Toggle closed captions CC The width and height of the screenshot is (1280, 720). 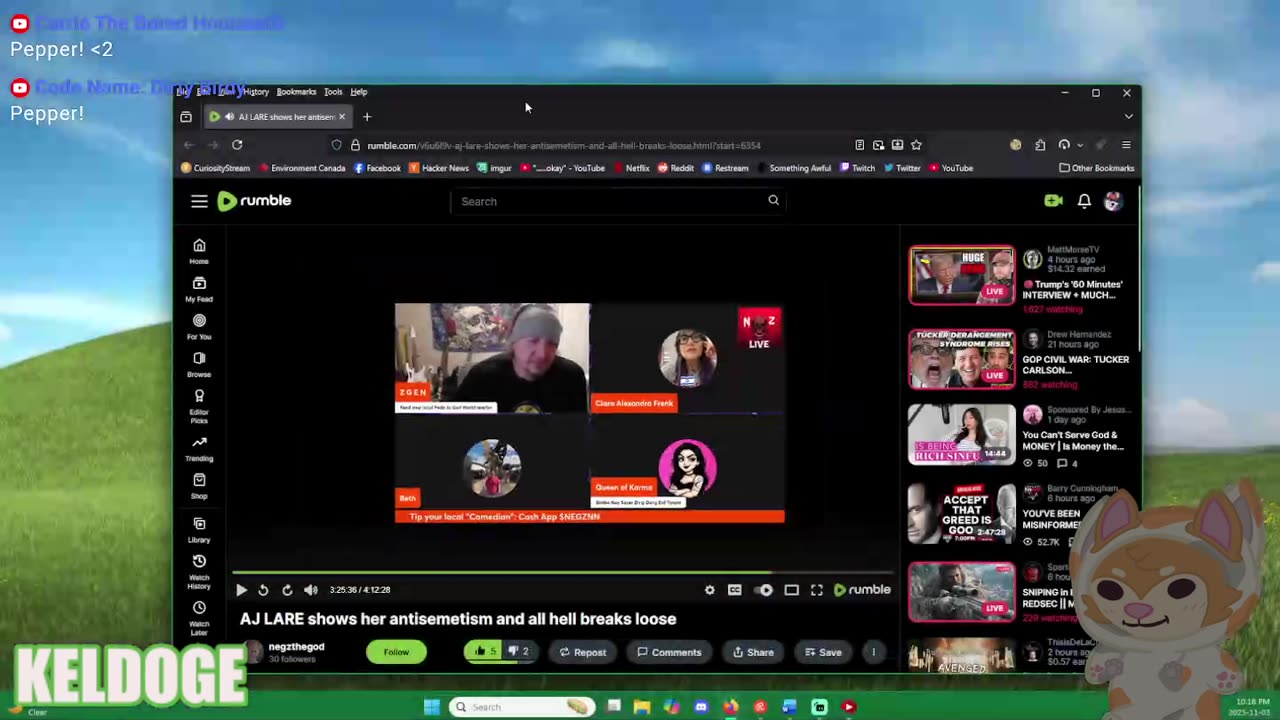pyautogui.click(x=735, y=590)
